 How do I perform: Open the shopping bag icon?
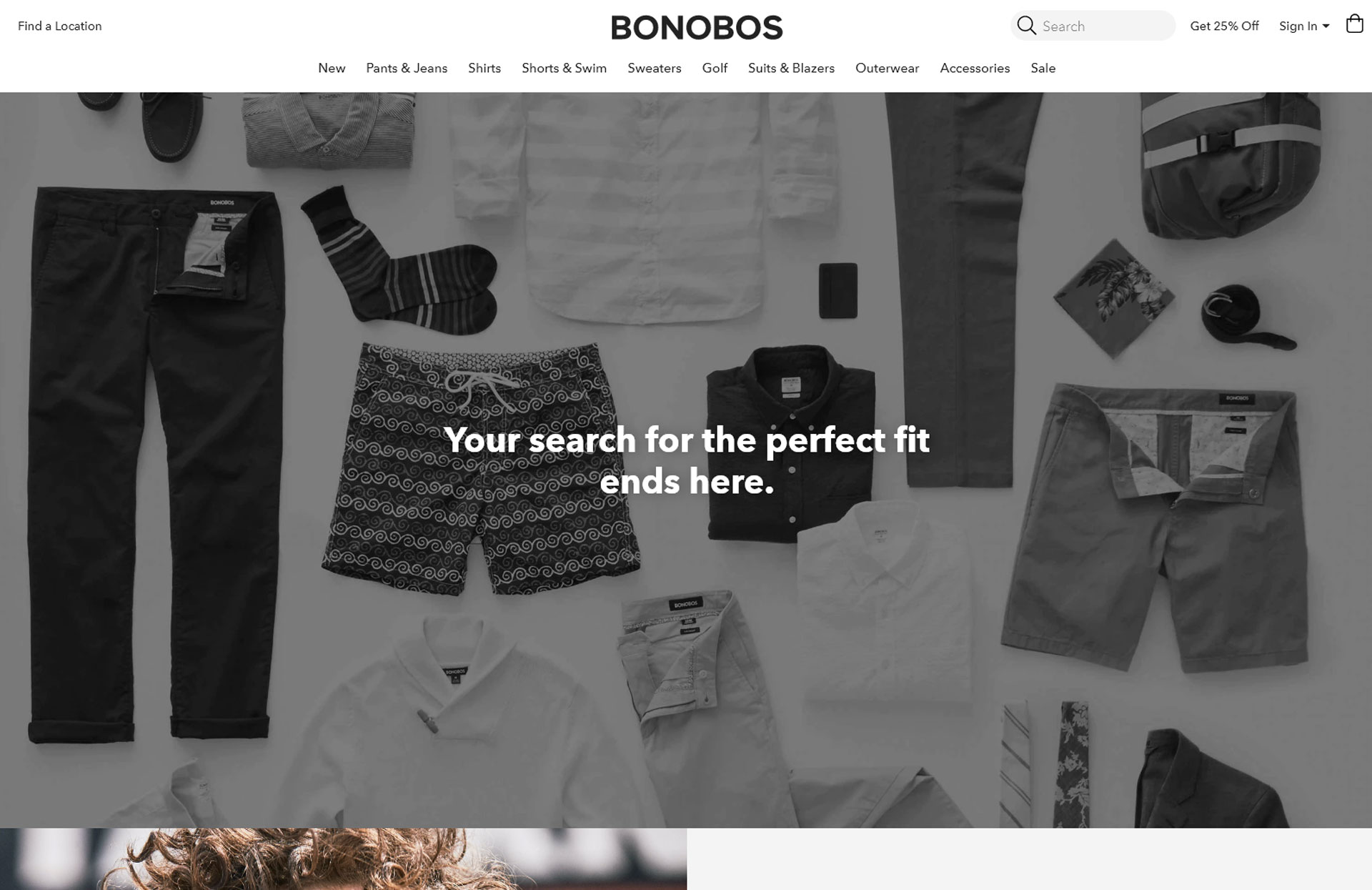click(x=1354, y=24)
